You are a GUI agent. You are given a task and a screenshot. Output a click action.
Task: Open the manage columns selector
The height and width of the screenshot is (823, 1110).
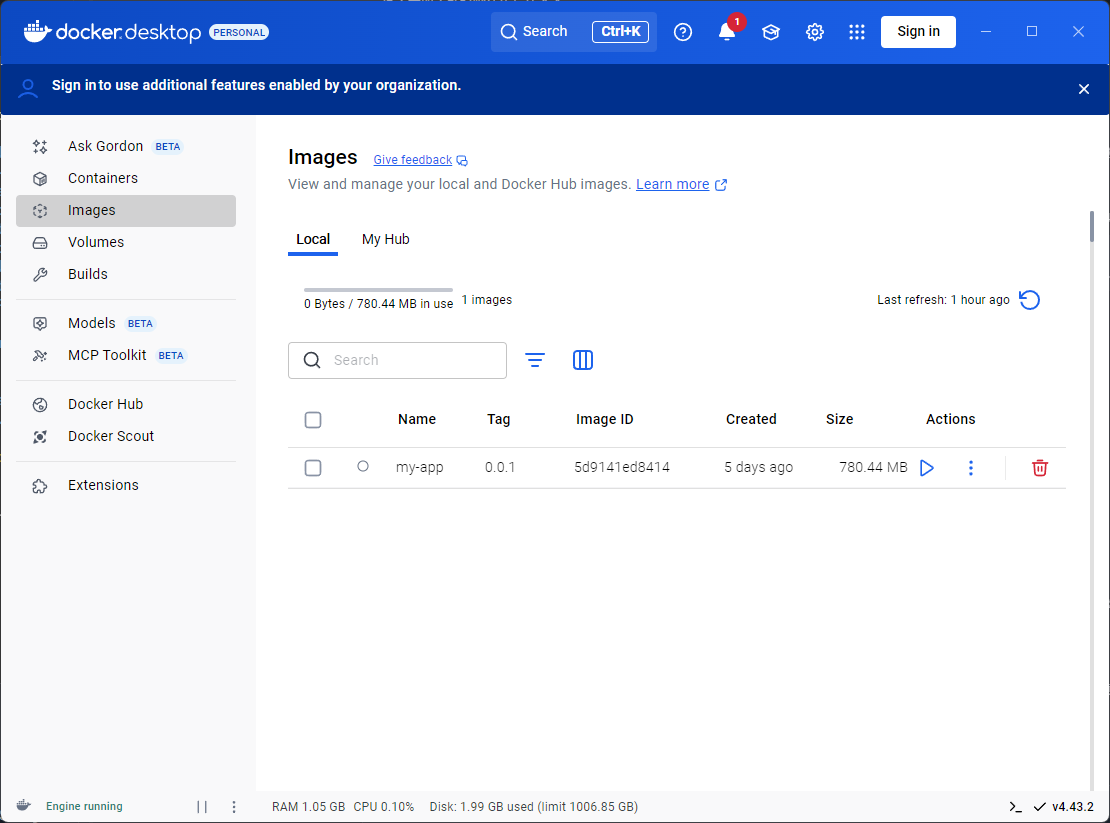coord(583,360)
